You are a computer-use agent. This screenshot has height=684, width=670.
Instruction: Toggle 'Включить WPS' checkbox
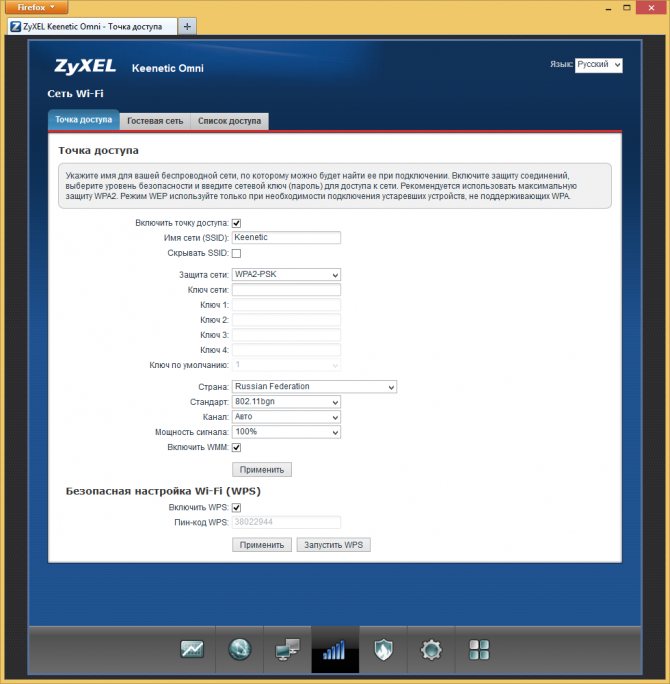point(236,507)
